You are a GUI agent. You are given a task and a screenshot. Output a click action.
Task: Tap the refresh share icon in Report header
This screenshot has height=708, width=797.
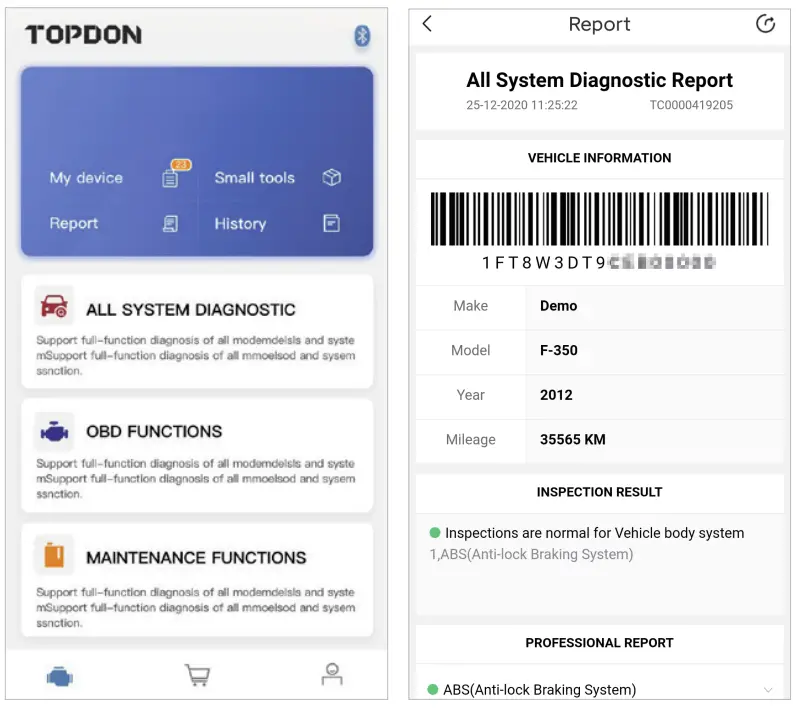pos(765,23)
